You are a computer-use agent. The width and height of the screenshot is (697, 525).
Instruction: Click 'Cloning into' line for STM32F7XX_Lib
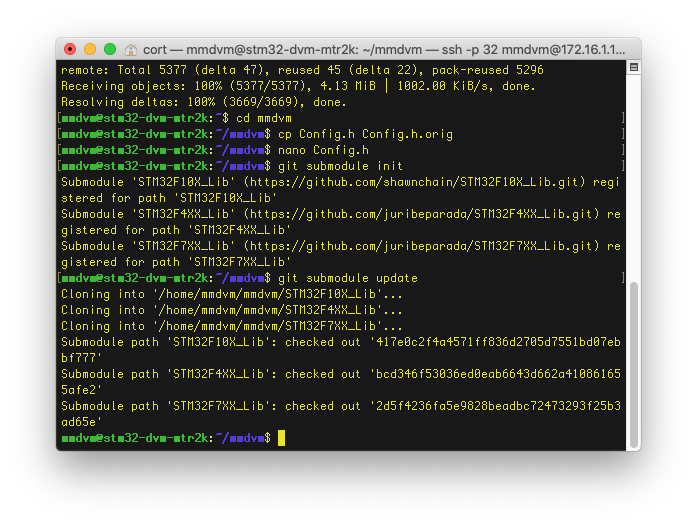click(x=232, y=326)
